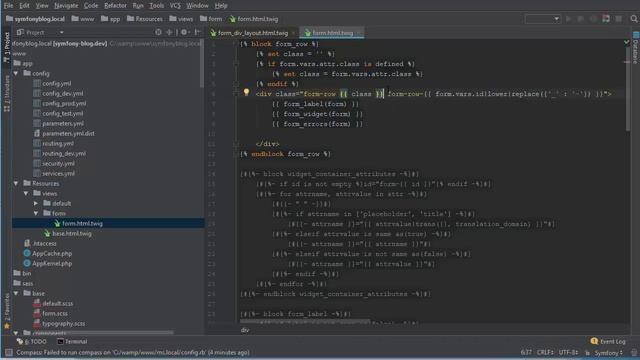Toggle the Favorites tool window tab
This screenshot has width=640, height=360.
(7, 311)
